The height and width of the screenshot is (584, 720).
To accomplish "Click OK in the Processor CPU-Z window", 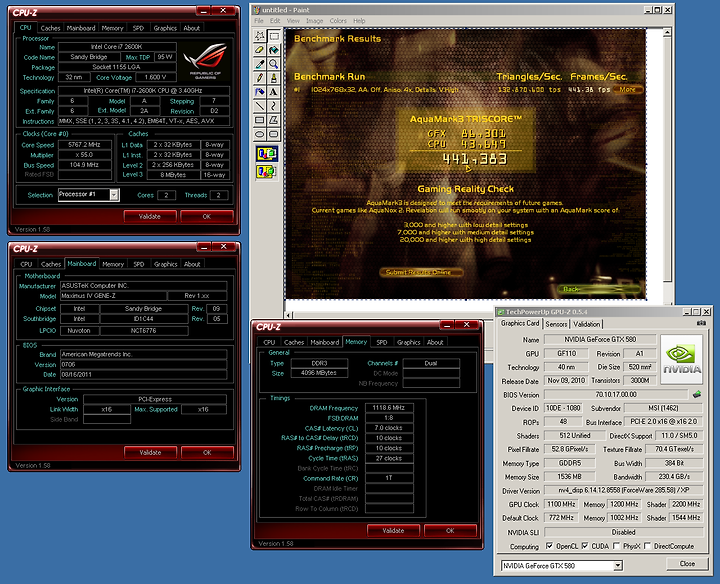I will pos(207,216).
